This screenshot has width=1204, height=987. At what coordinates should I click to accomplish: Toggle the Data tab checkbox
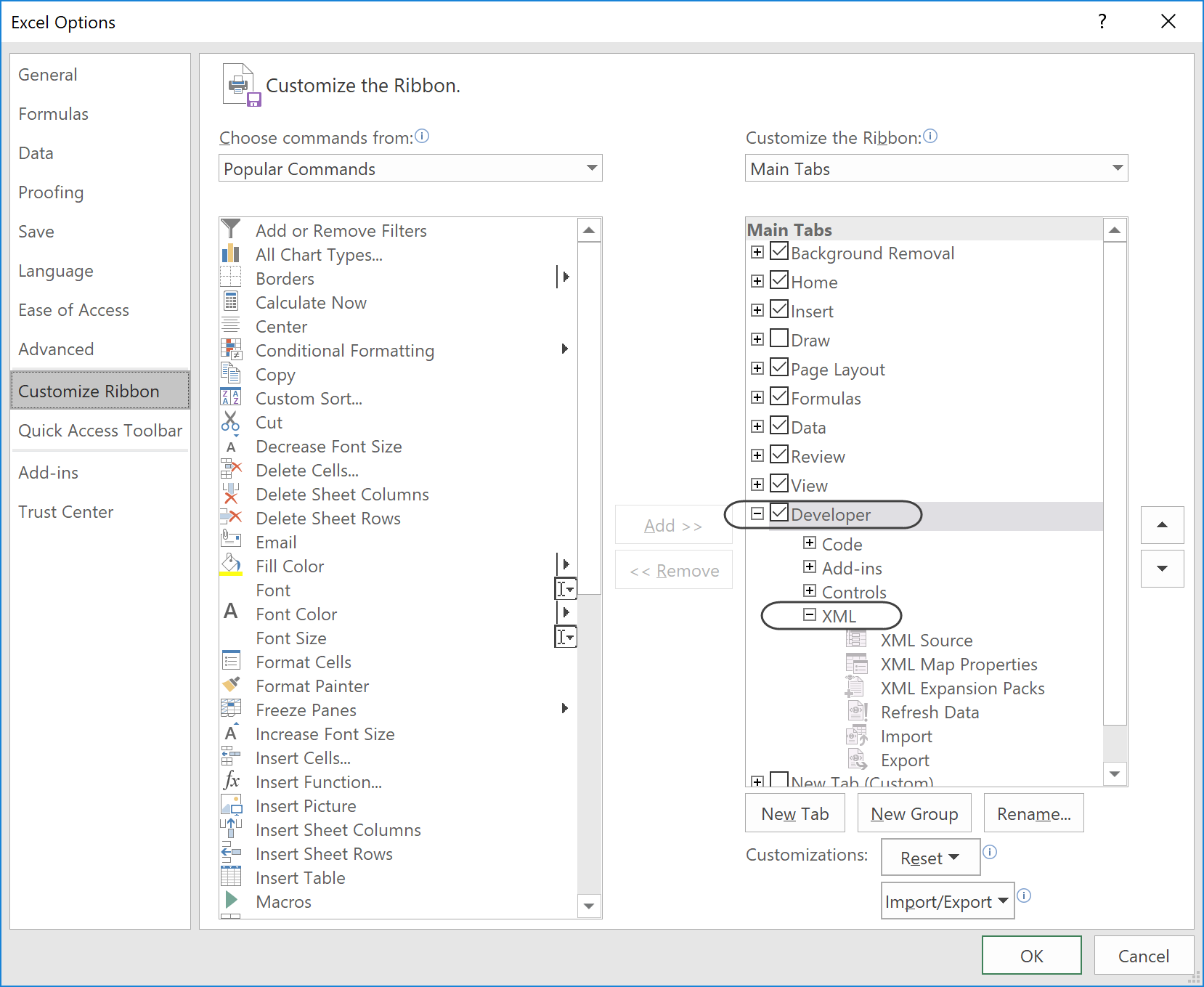pyautogui.click(x=779, y=426)
